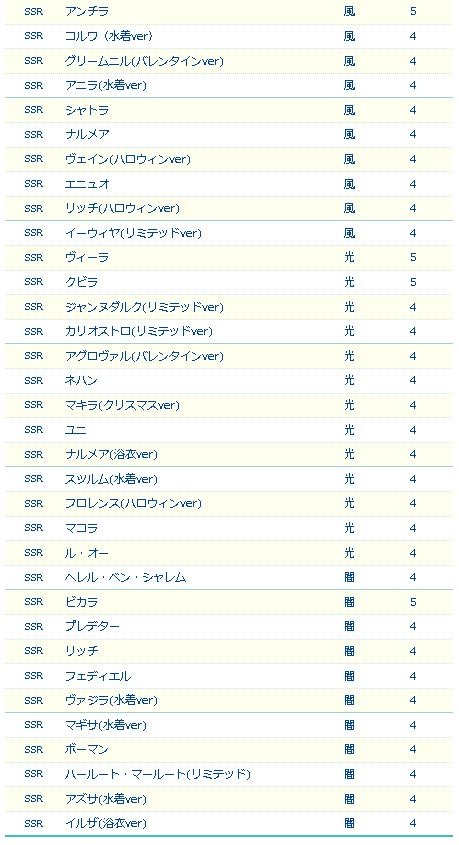Select the ナルメア(浴衣ver) row

[229, 454]
